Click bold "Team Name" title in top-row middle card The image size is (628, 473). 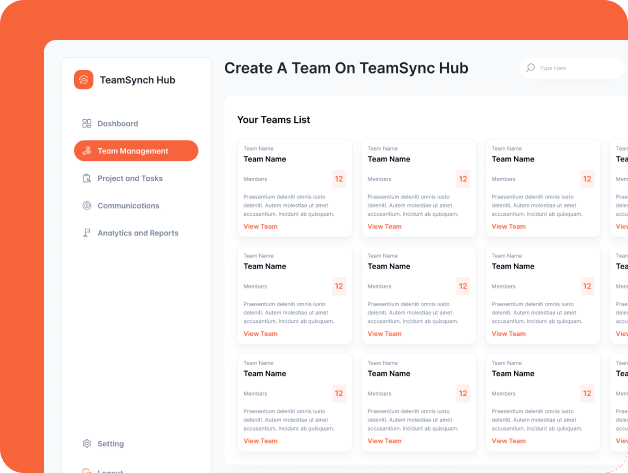click(389, 159)
